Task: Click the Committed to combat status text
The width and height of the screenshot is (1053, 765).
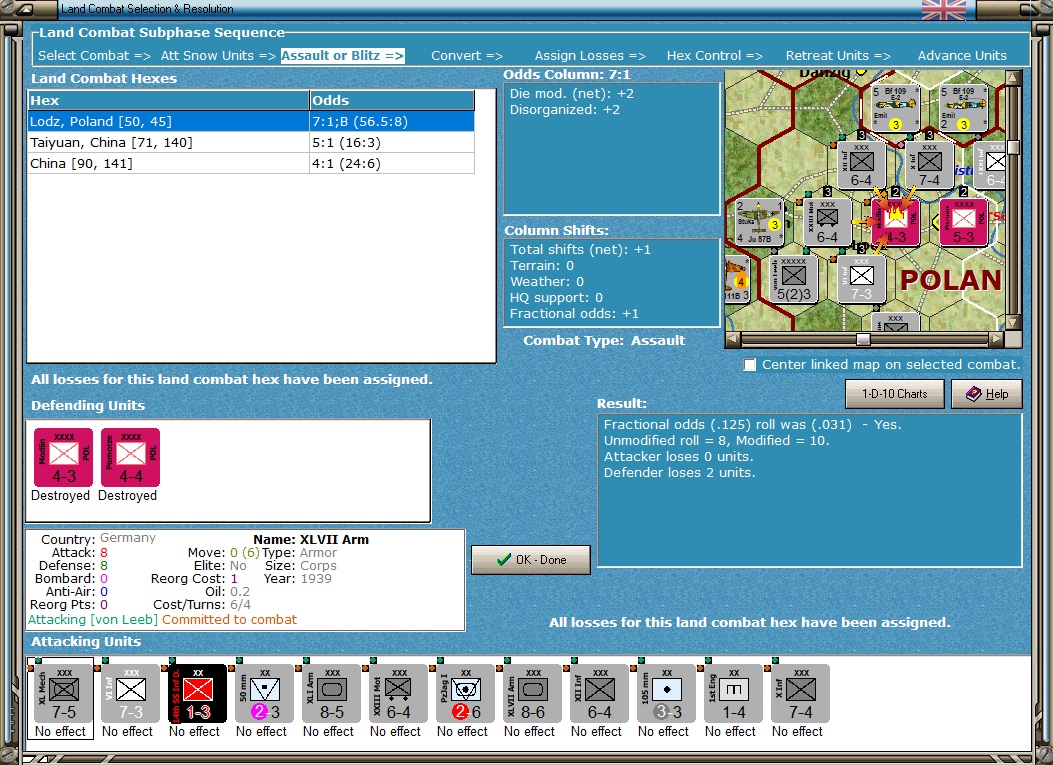Action: click(229, 620)
